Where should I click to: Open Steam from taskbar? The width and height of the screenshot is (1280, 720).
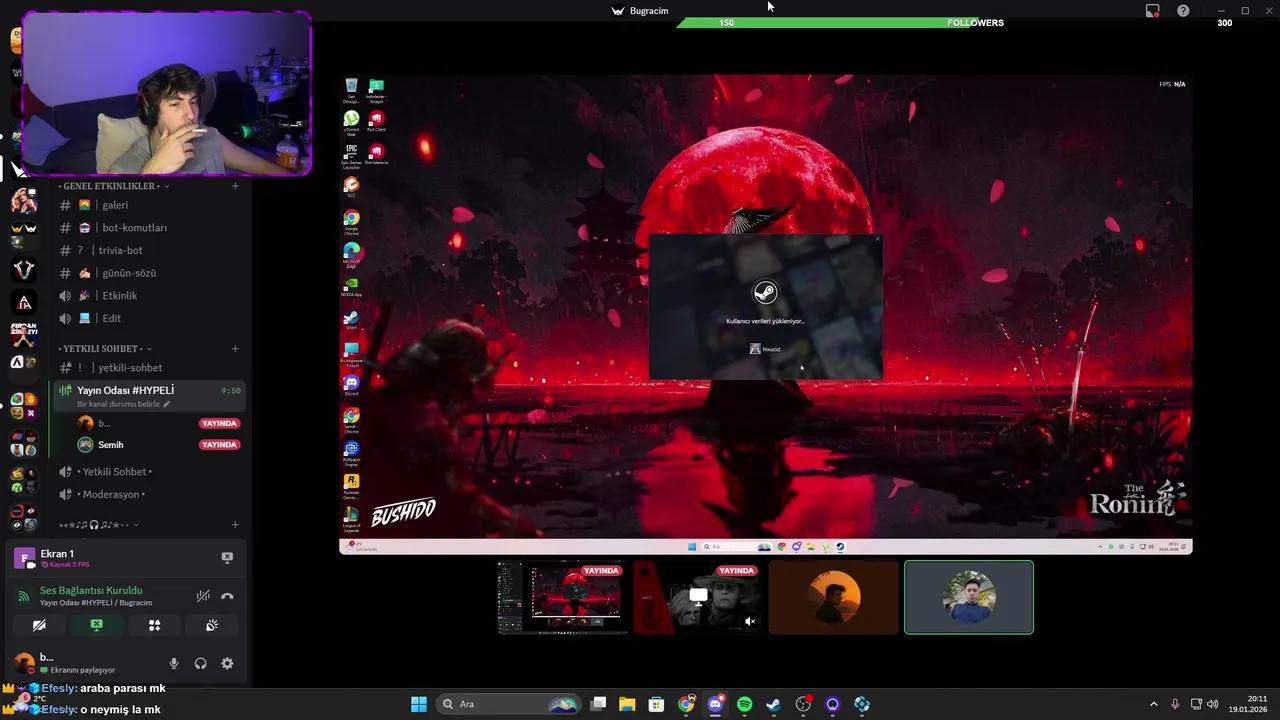[773, 704]
